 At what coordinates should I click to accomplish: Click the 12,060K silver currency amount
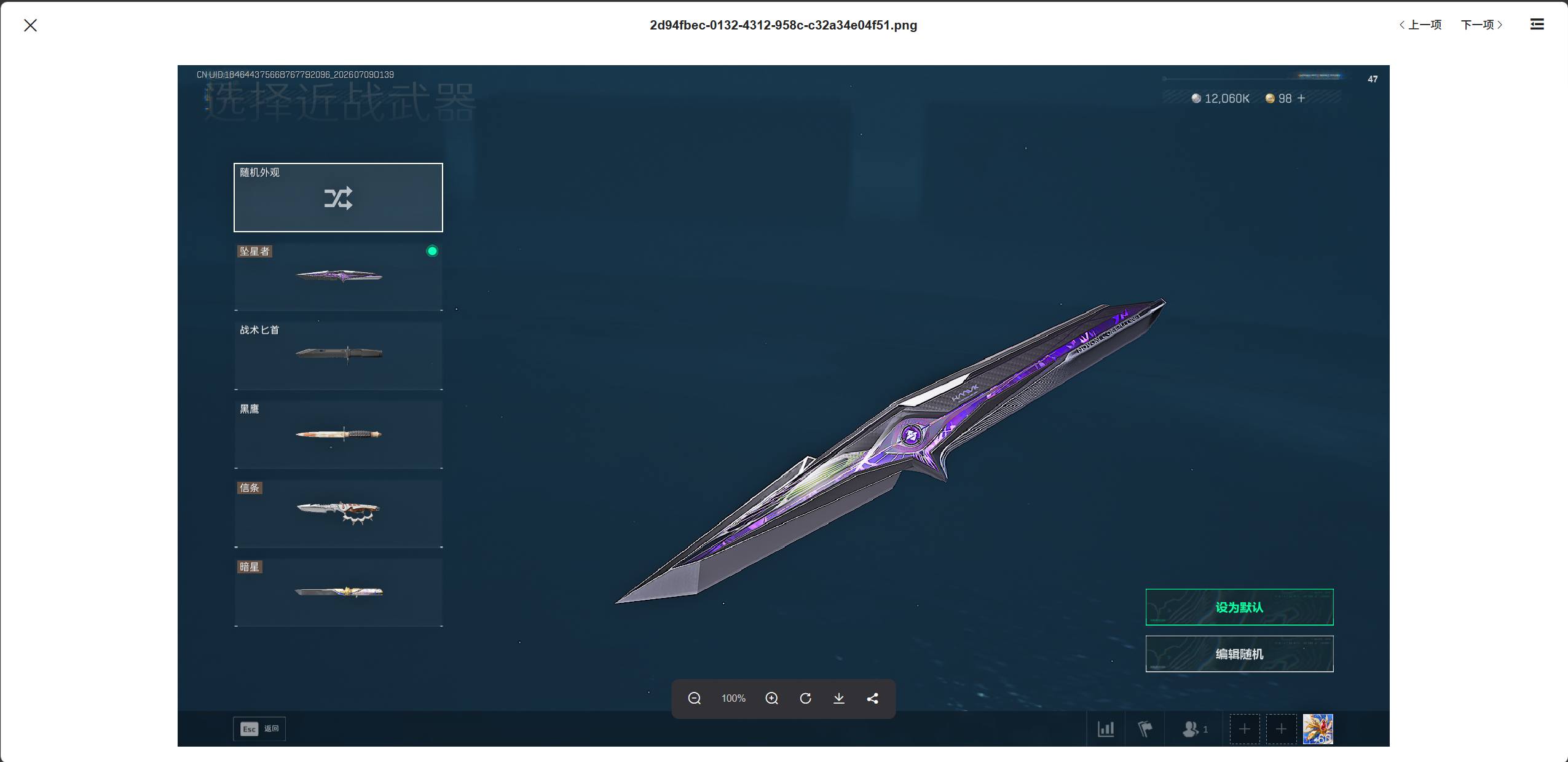click(1227, 98)
